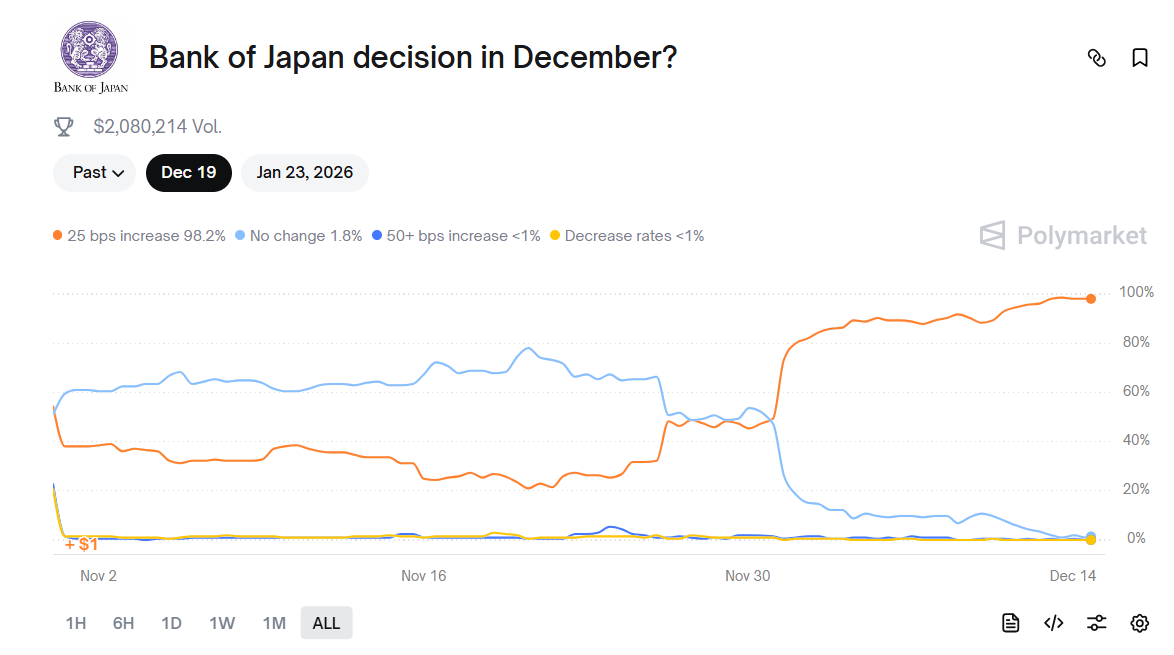Screen dimensions: 1174x655
Task: Open the market rules document icon
Action: (1010, 622)
